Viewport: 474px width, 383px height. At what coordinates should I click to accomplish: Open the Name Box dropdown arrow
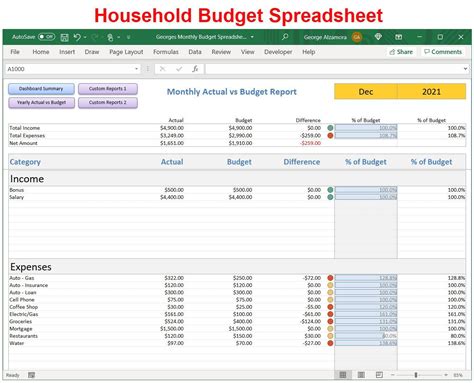[x=136, y=69]
